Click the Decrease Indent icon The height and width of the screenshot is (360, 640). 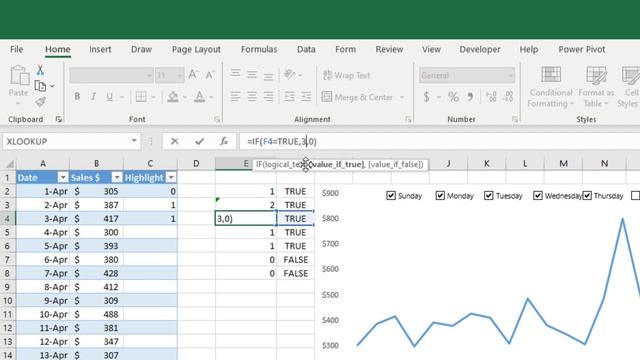tap(289, 97)
